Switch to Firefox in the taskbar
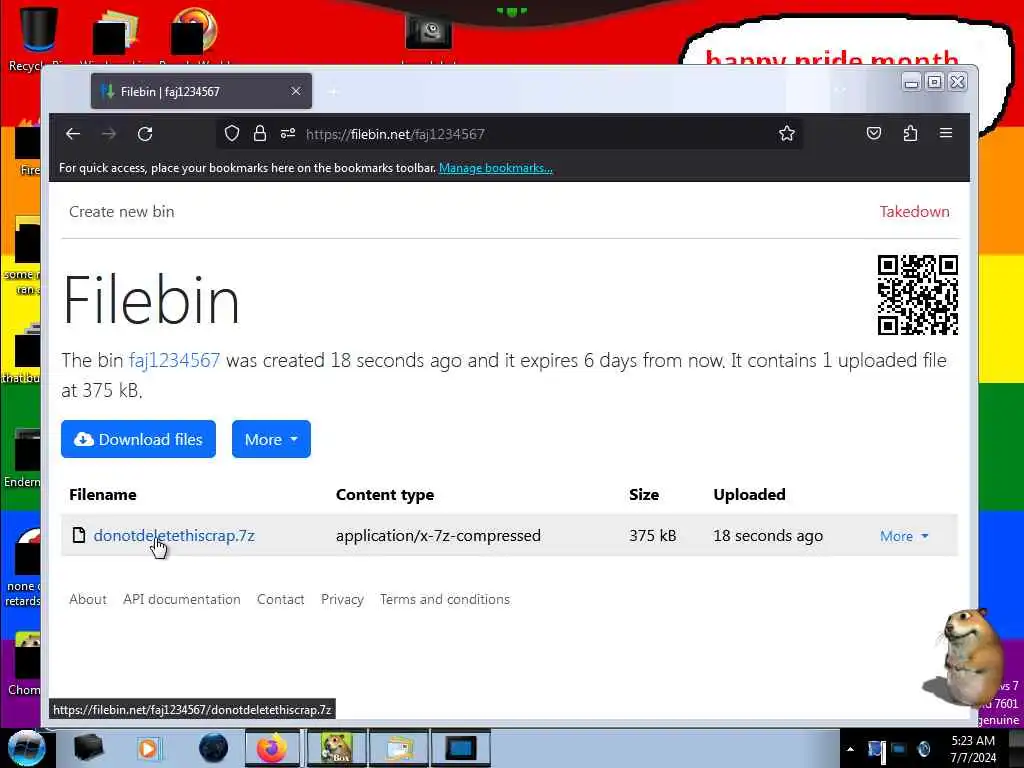 pyautogui.click(x=272, y=748)
